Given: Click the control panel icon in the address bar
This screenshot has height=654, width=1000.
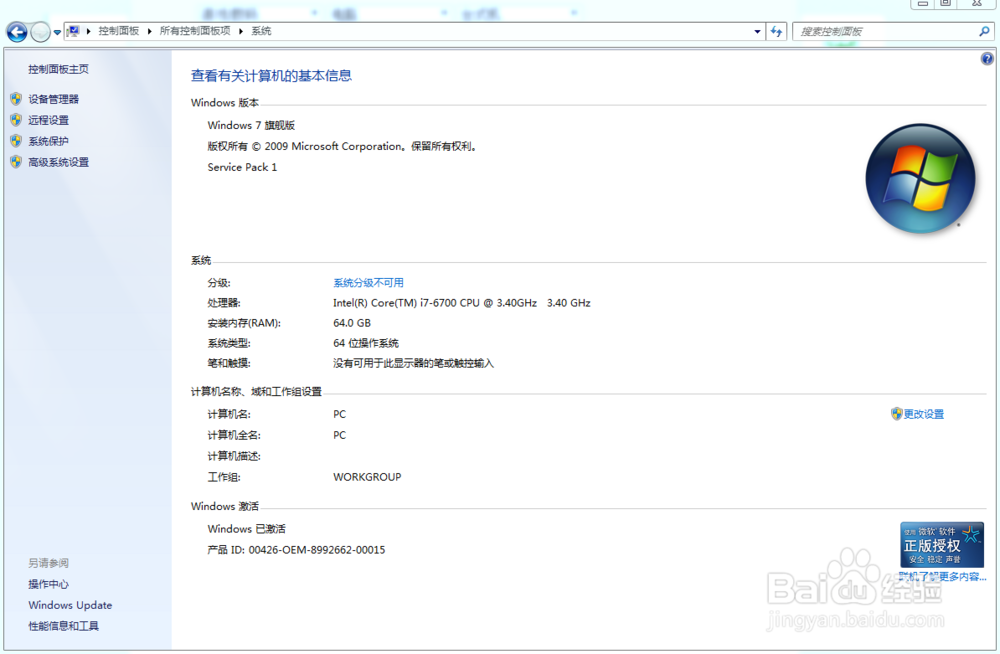Looking at the screenshot, I should tap(74, 31).
